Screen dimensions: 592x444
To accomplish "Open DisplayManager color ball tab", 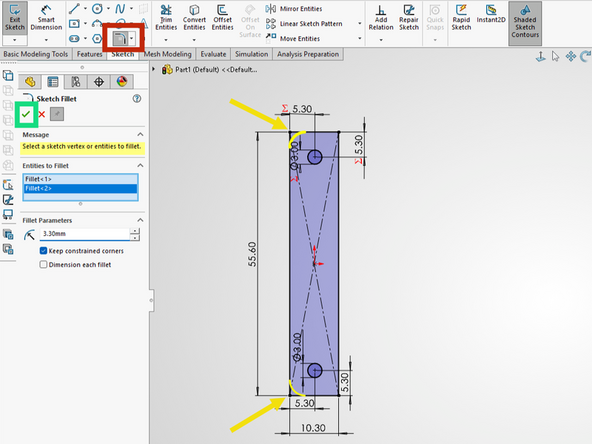I will pos(122,82).
